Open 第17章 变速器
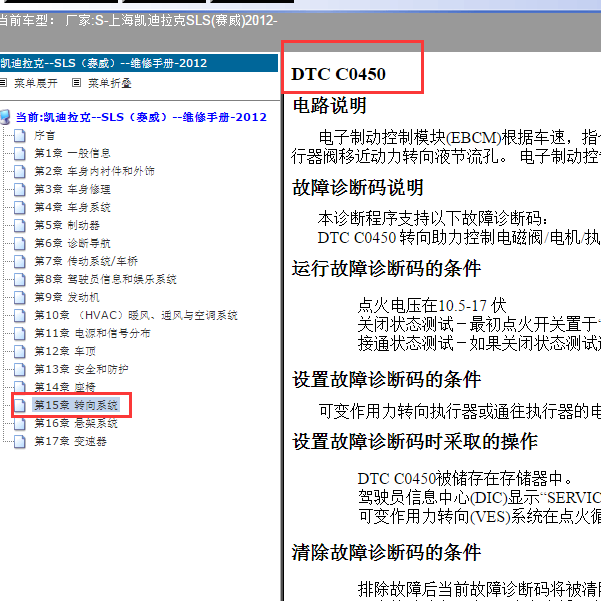601x601 pixels. click(70, 441)
